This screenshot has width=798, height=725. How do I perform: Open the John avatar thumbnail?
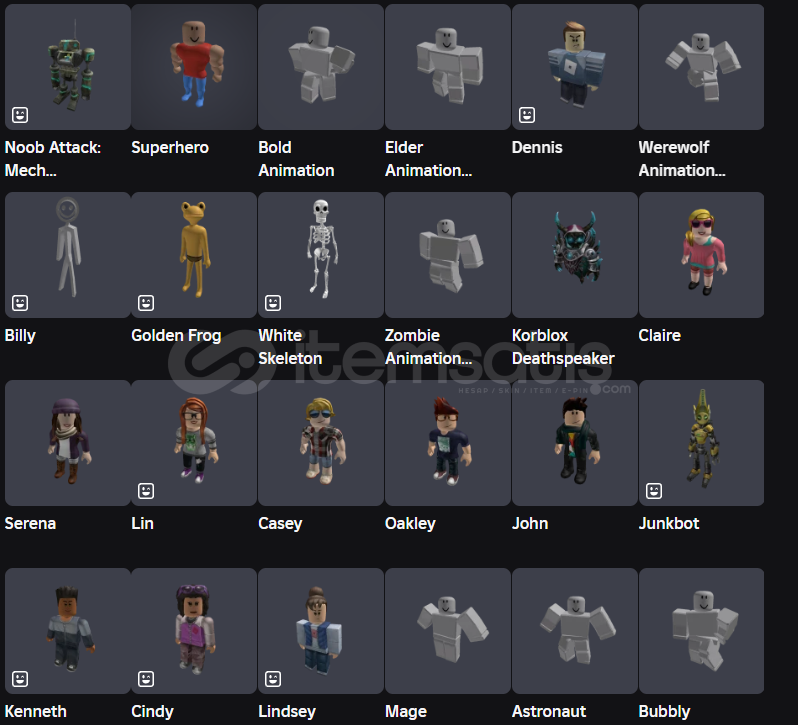click(575, 443)
